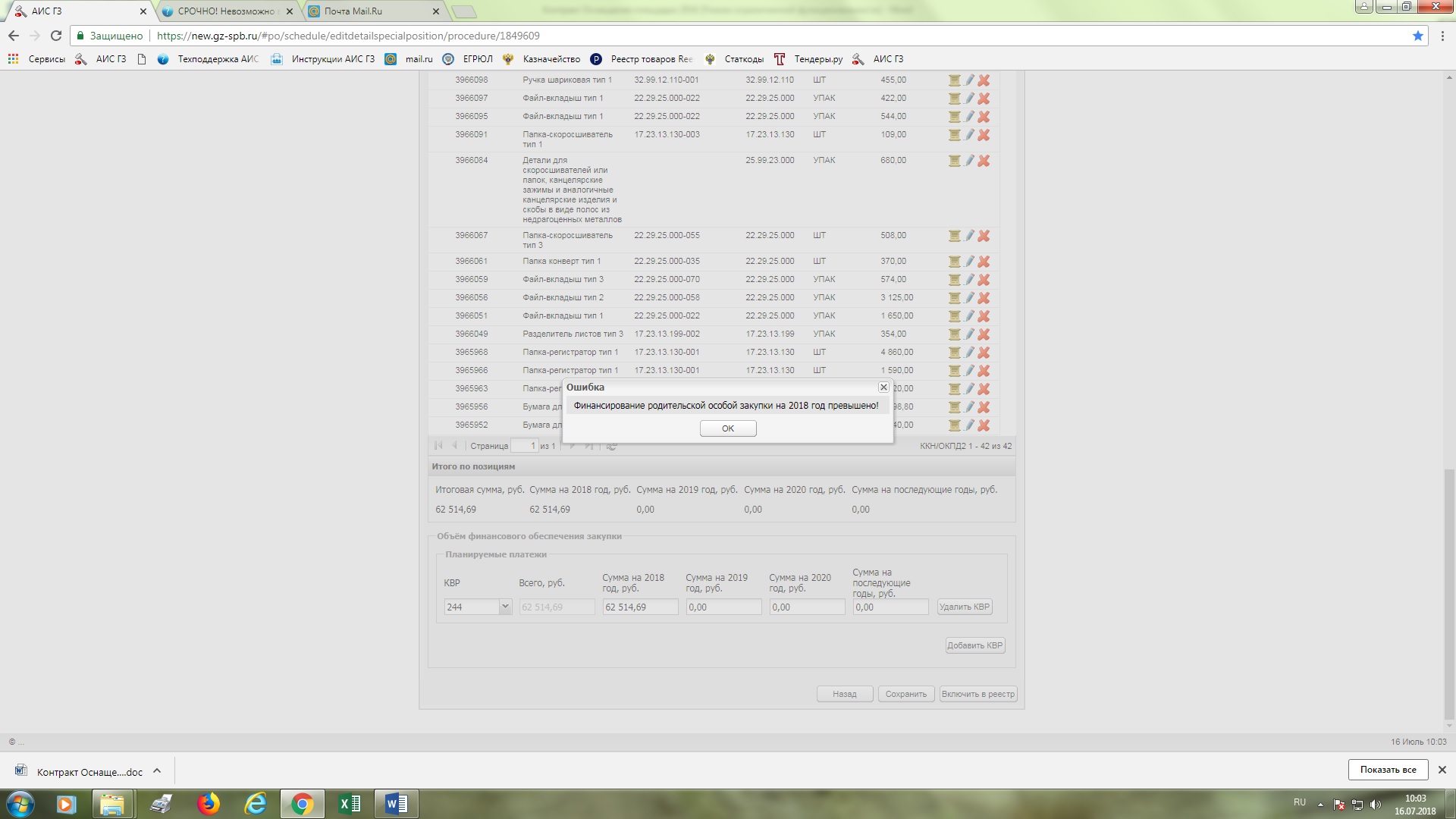This screenshot has width=1456, height=819.
Task: Reload the page in Chrome
Action: pyautogui.click(x=56, y=36)
